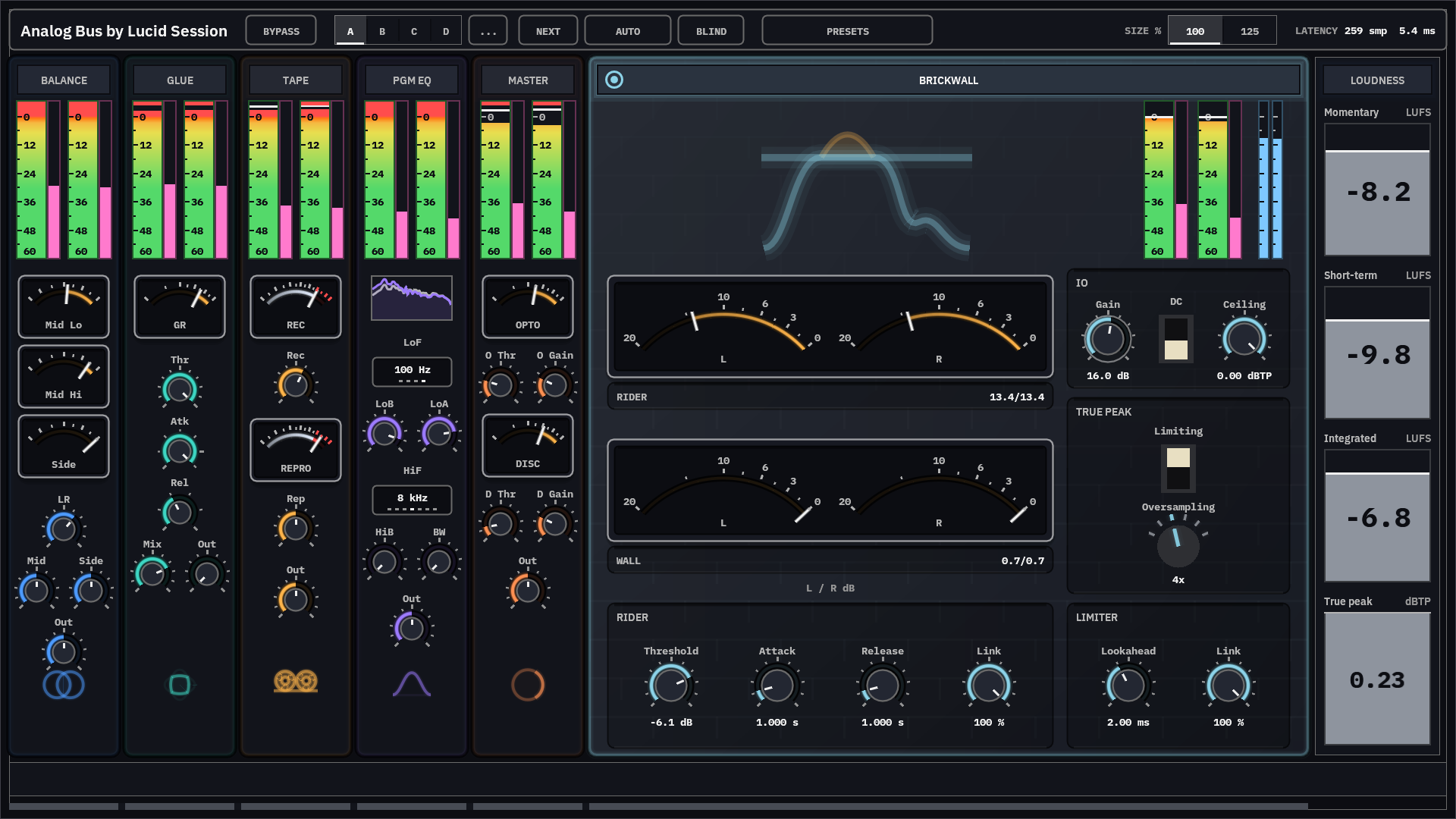Click the Balance module header
Screen dimensions: 1456x819
coord(64,80)
